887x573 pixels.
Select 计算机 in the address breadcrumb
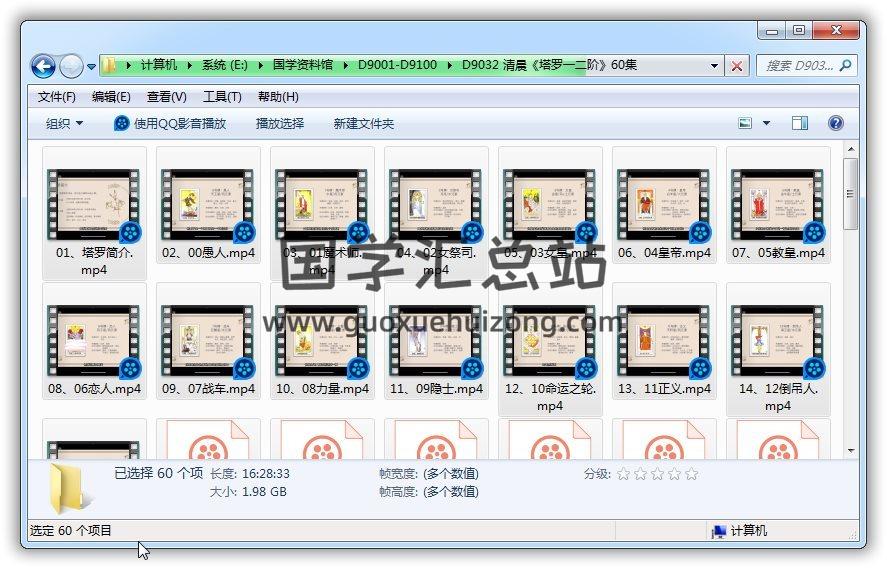159,65
